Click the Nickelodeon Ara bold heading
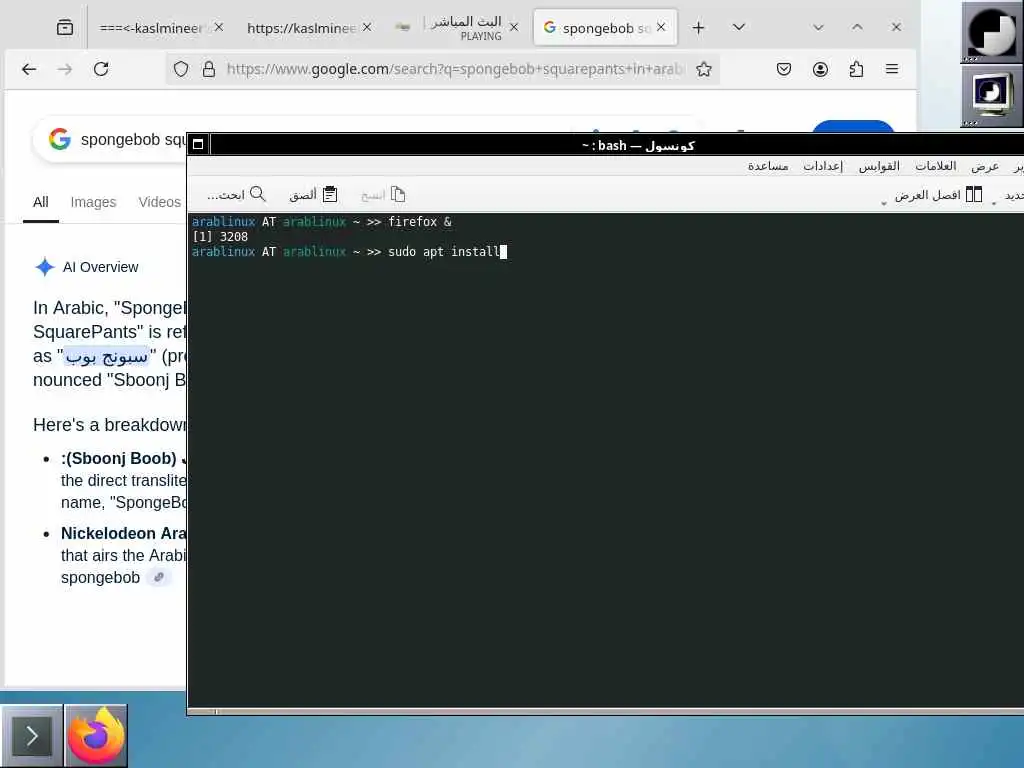The width and height of the screenshot is (1024, 768). tap(123, 534)
